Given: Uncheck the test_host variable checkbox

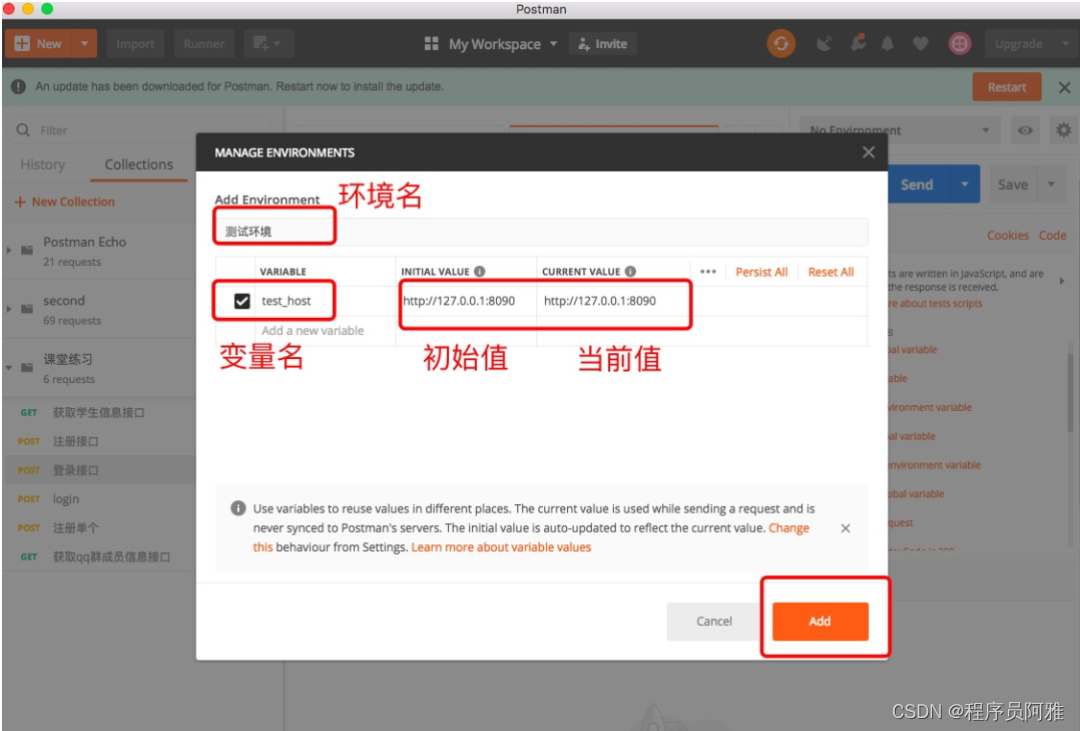Looking at the screenshot, I should coord(242,301).
